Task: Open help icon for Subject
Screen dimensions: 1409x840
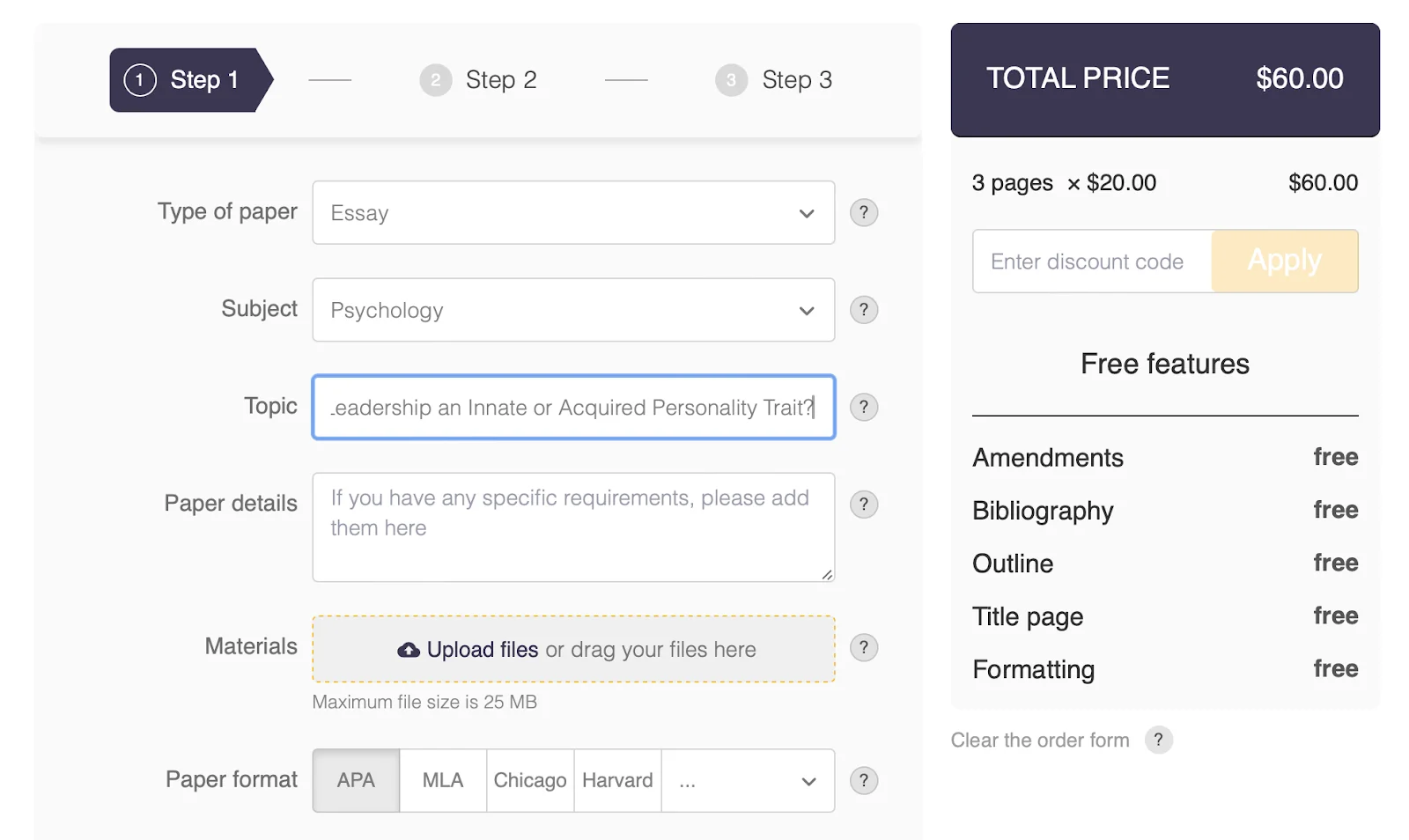Action: tap(863, 310)
